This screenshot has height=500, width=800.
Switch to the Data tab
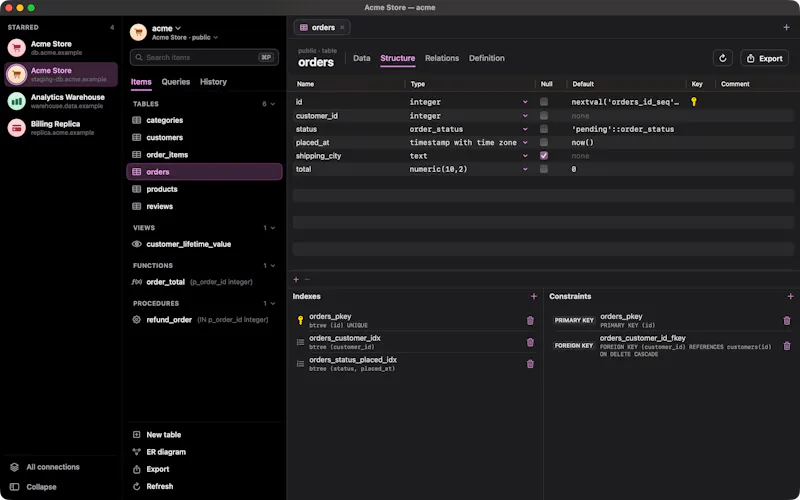[362, 58]
